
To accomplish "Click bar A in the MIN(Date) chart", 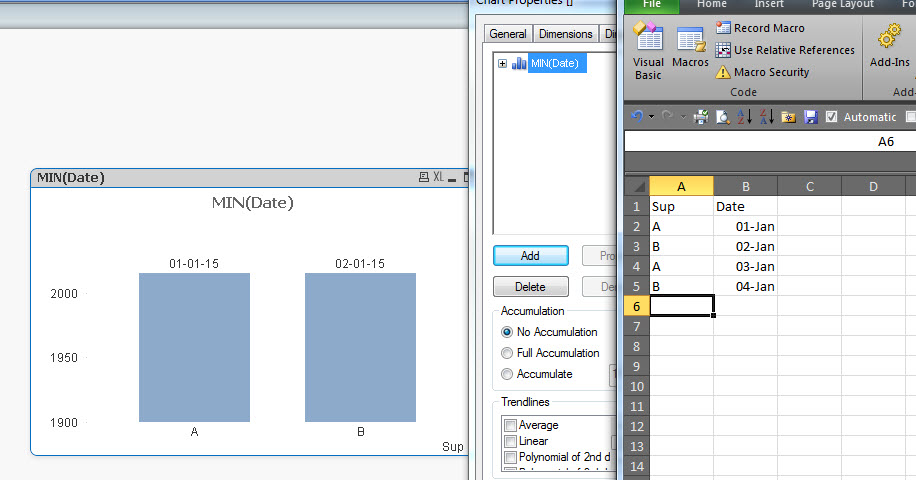I will point(195,347).
